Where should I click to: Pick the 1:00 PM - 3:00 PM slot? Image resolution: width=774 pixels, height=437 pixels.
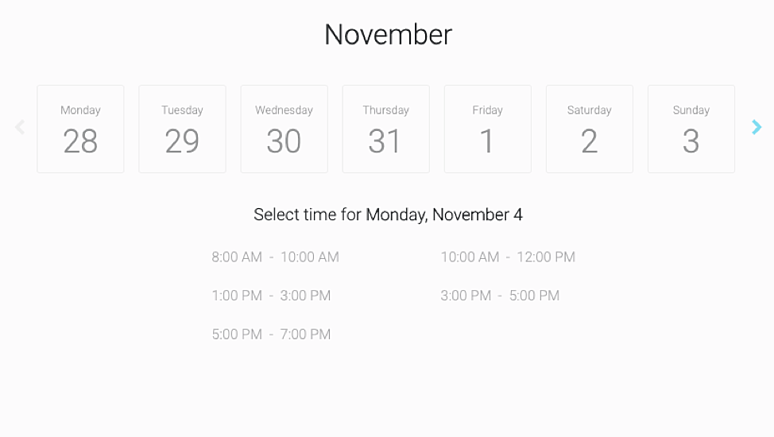(271, 295)
